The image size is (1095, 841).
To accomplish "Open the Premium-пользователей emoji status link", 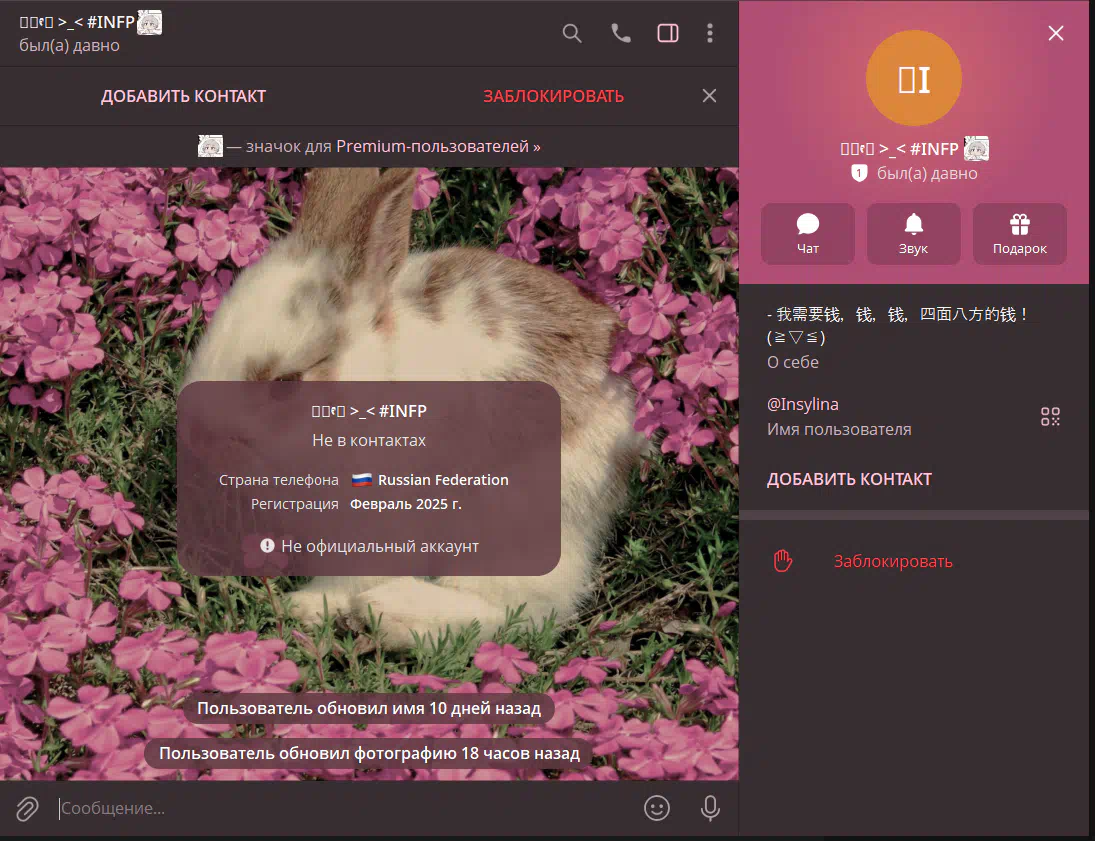I will pyautogui.click(x=438, y=146).
